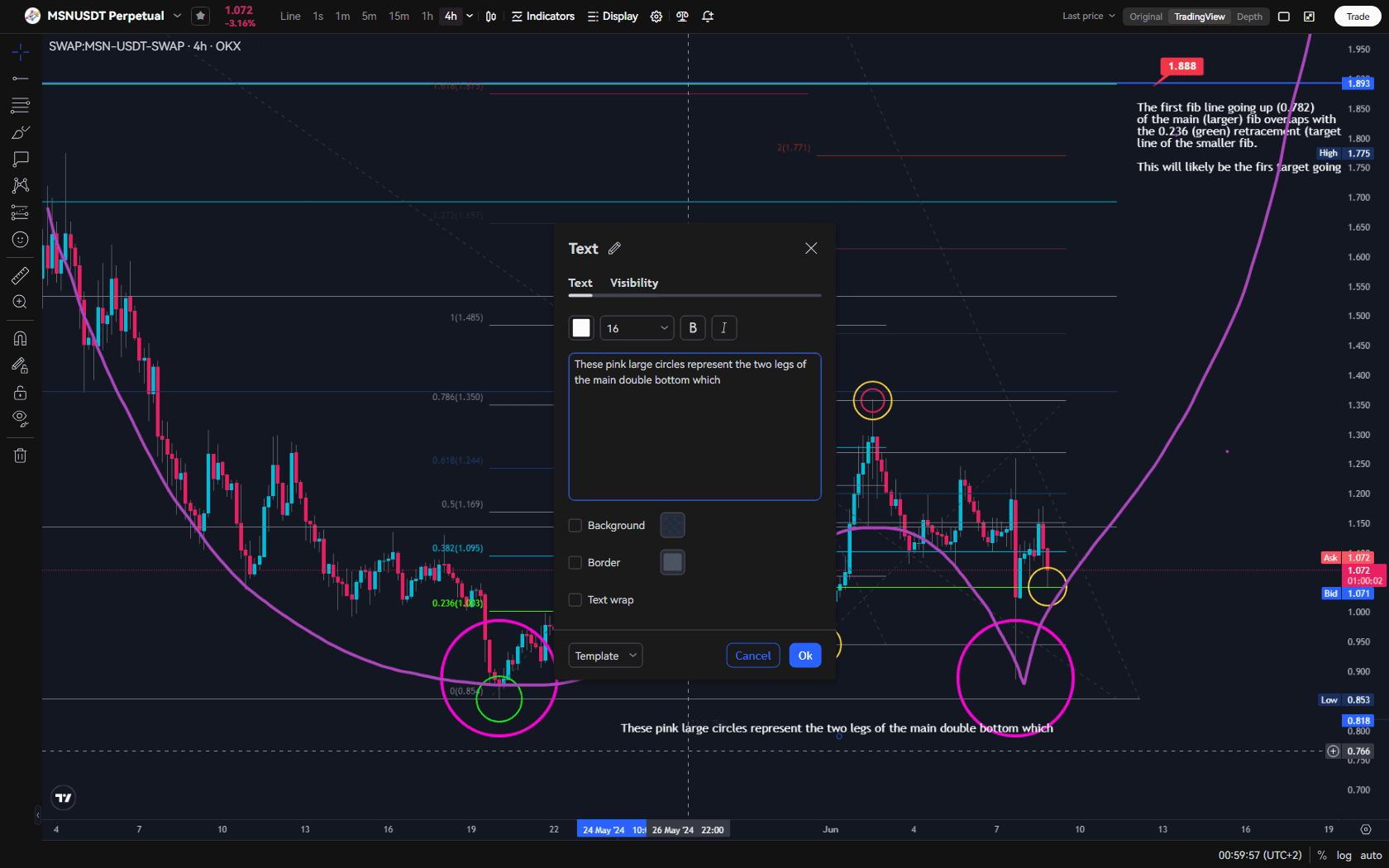The image size is (1389, 868).
Task: Open the prediction and measurement tools
Action: 21,212
